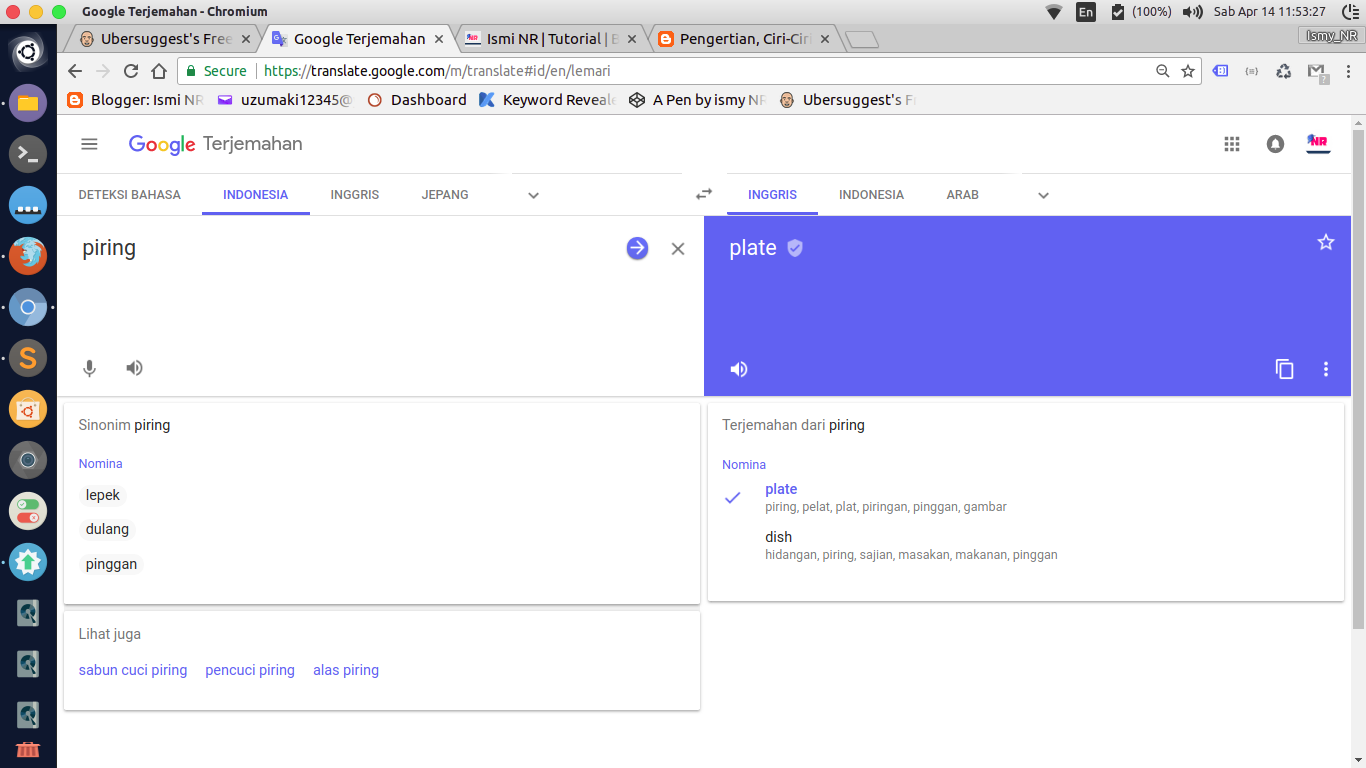Open Sublime Text from the dock

tap(28, 357)
